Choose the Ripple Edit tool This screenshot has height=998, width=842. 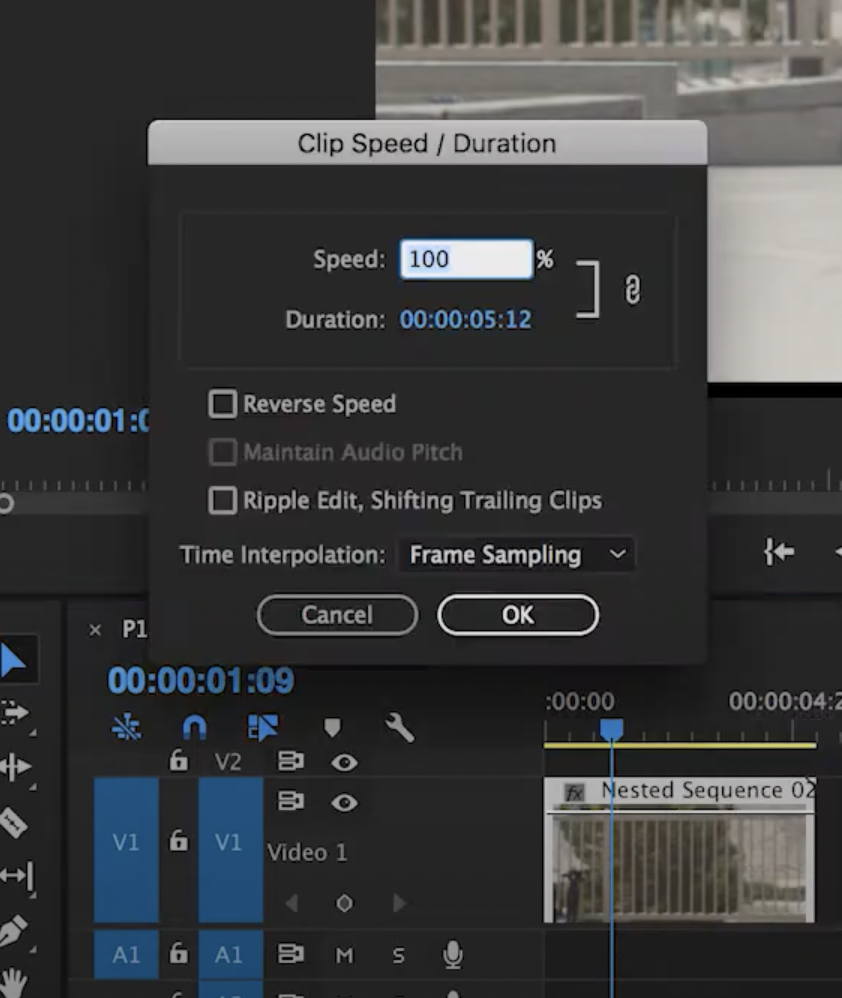(x=16, y=767)
